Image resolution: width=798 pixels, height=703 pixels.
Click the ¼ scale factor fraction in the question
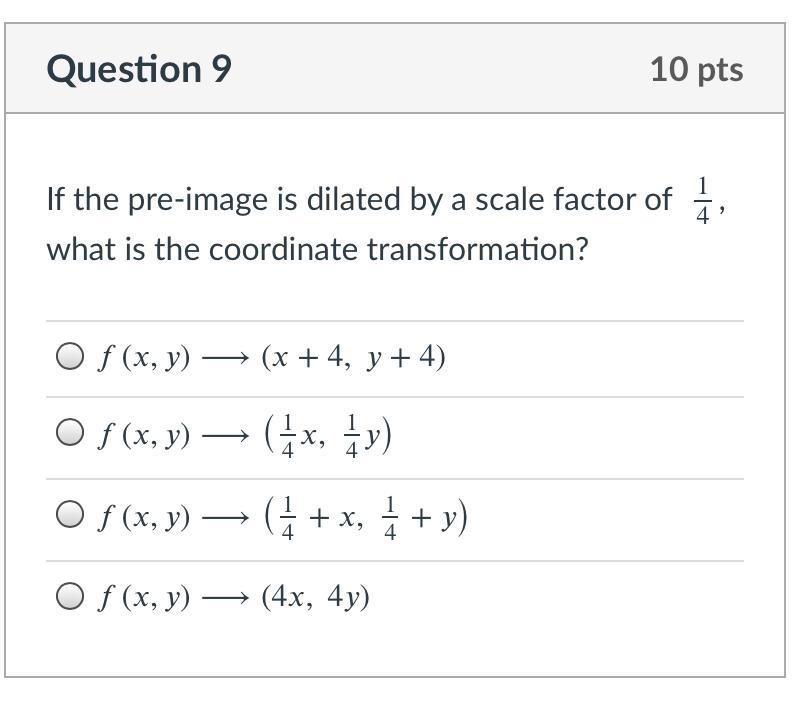(702, 200)
